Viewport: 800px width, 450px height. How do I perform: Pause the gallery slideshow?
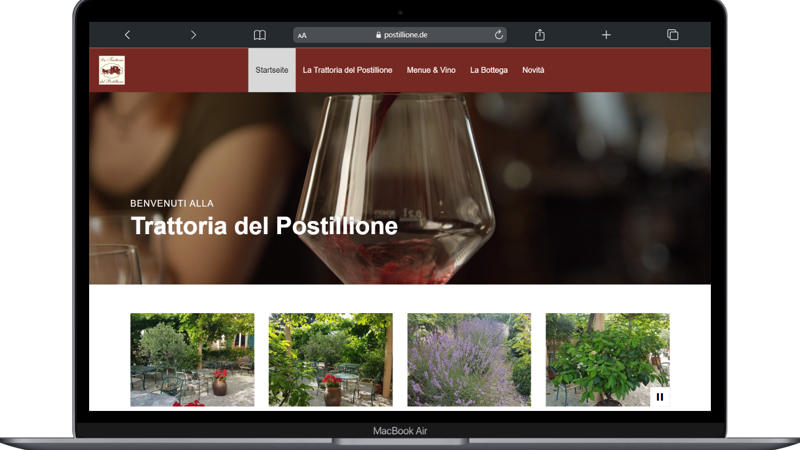coord(660,397)
